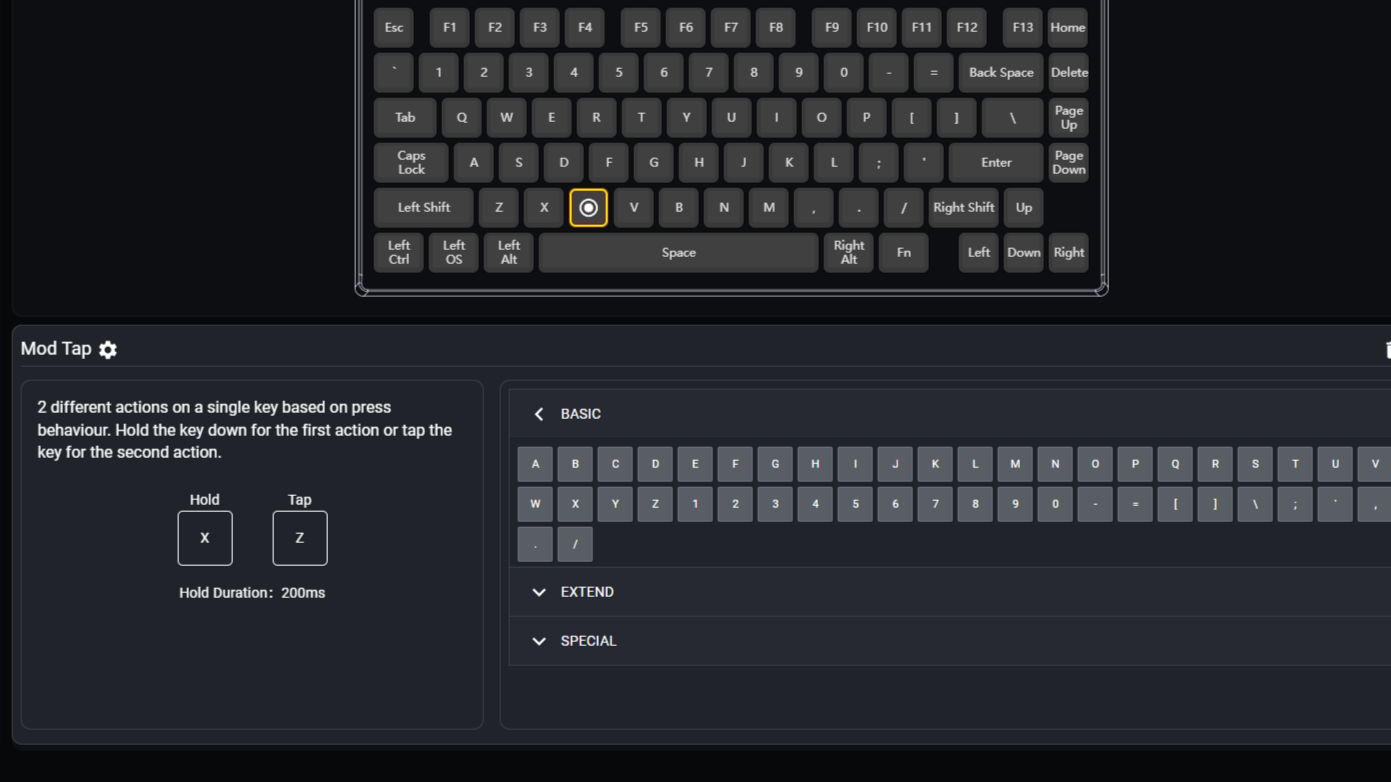Click the trash delete icon in Mod Tap panel

click(x=1387, y=349)
